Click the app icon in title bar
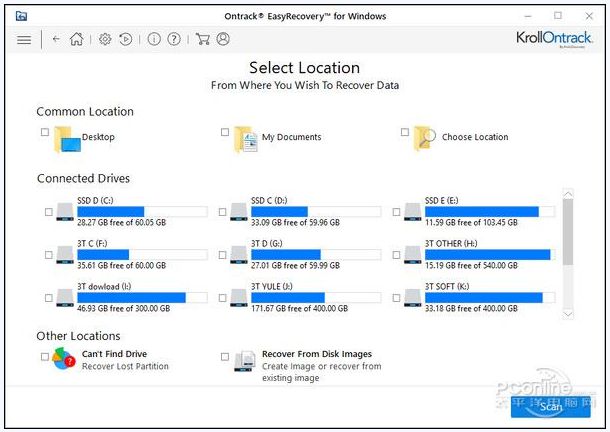Viewport: 610px width, 432px height. [21, 16]
